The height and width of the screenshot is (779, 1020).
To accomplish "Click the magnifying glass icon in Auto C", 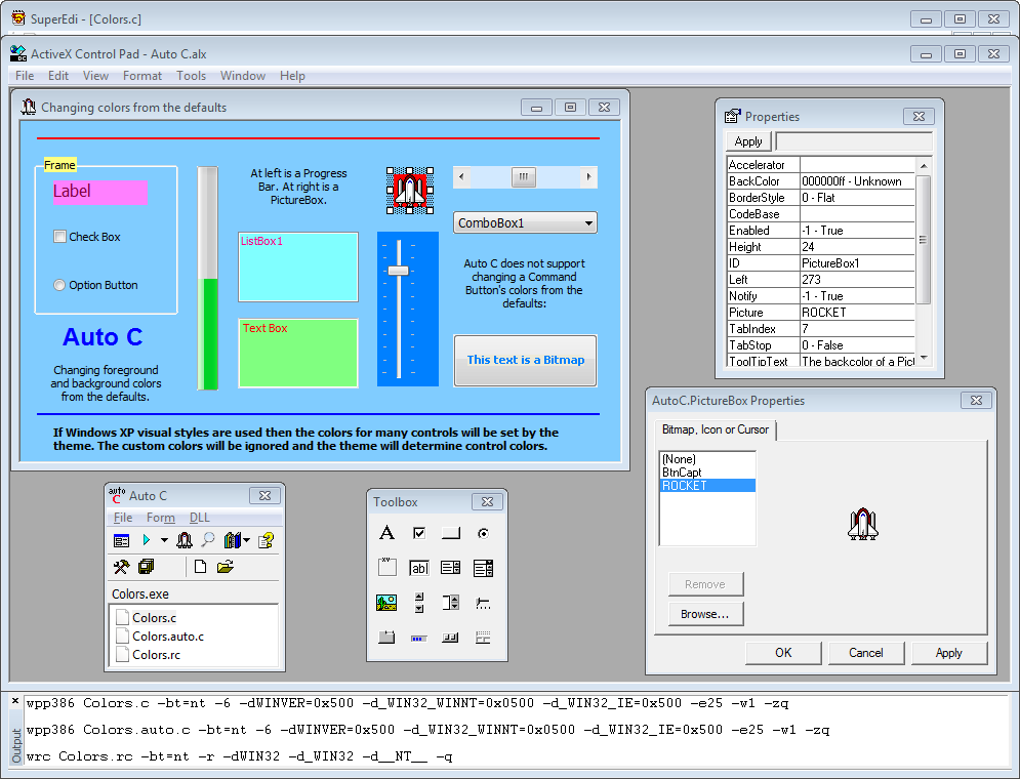I will [x=208, y=540].
